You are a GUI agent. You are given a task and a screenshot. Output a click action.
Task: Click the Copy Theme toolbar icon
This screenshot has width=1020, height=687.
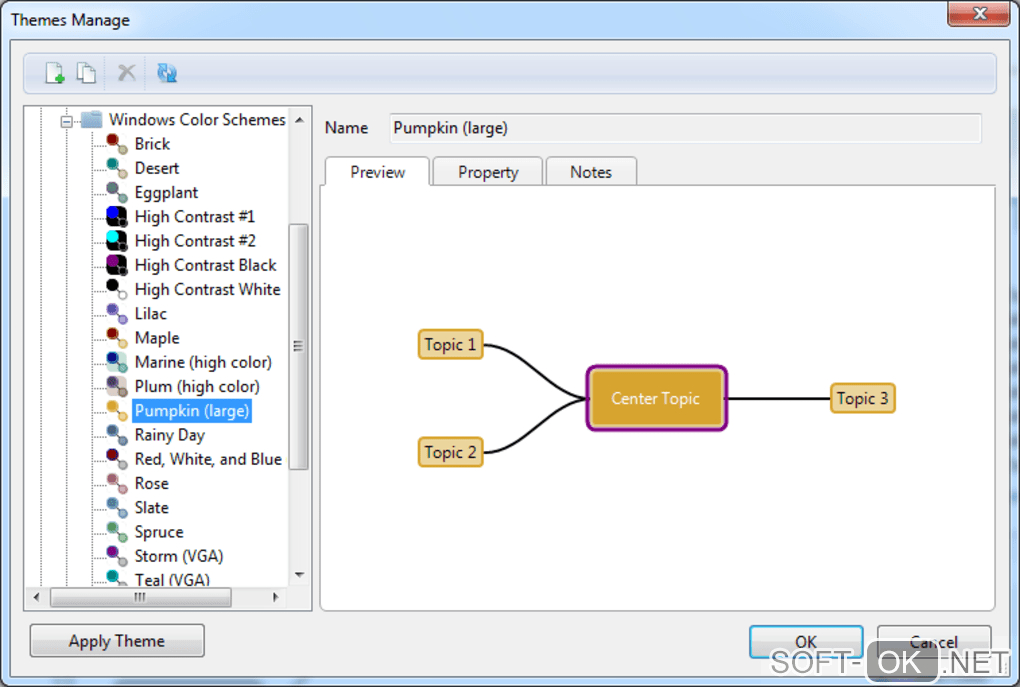coord(87,72)
